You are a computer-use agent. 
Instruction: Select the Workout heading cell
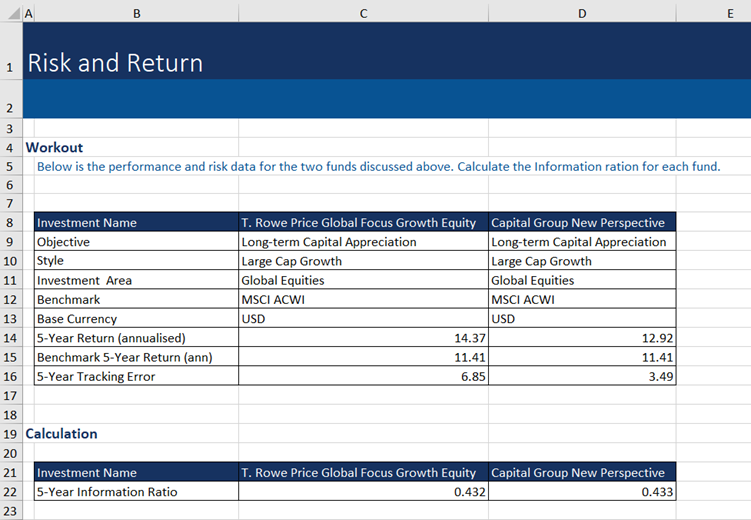click(55, 147)
